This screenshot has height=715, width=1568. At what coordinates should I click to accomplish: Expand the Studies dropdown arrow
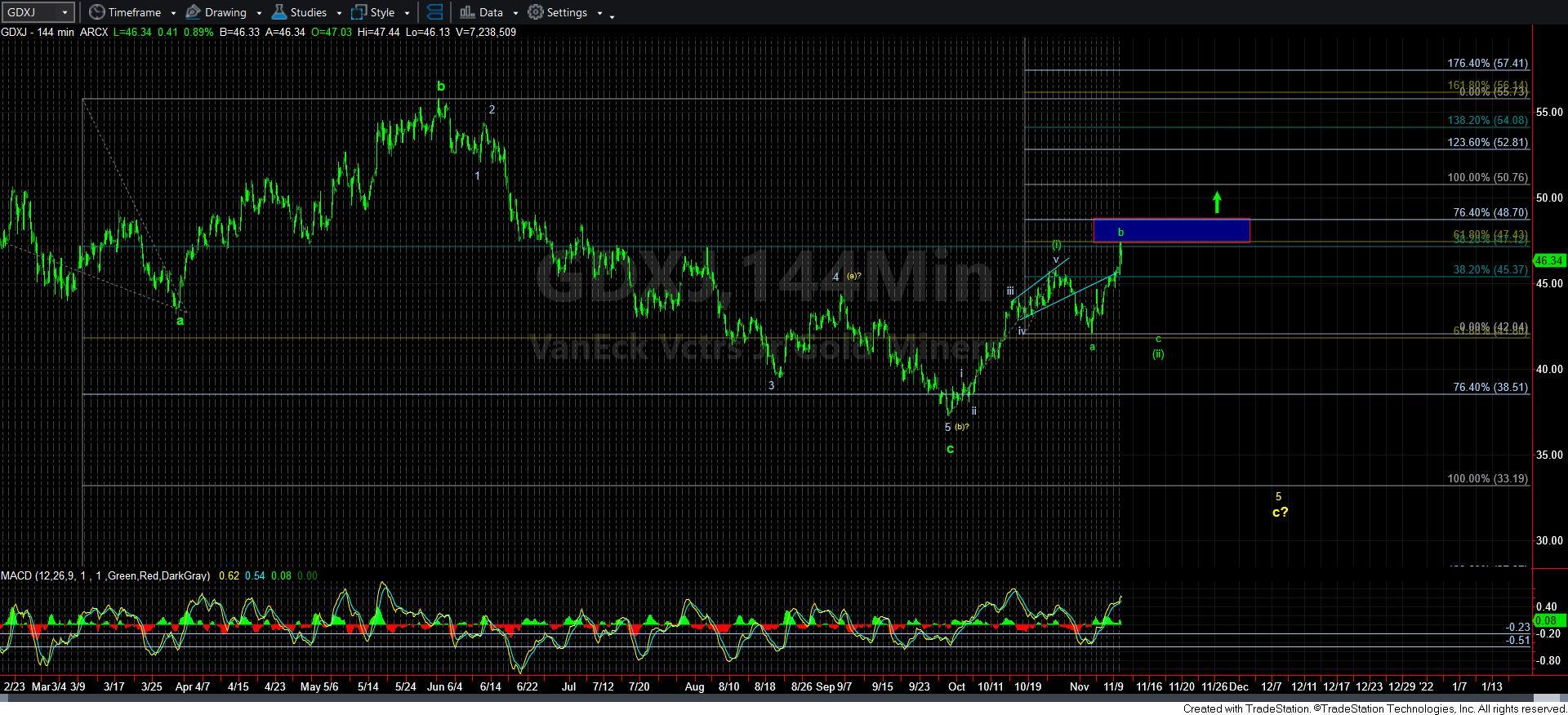(x=339, y=13)
